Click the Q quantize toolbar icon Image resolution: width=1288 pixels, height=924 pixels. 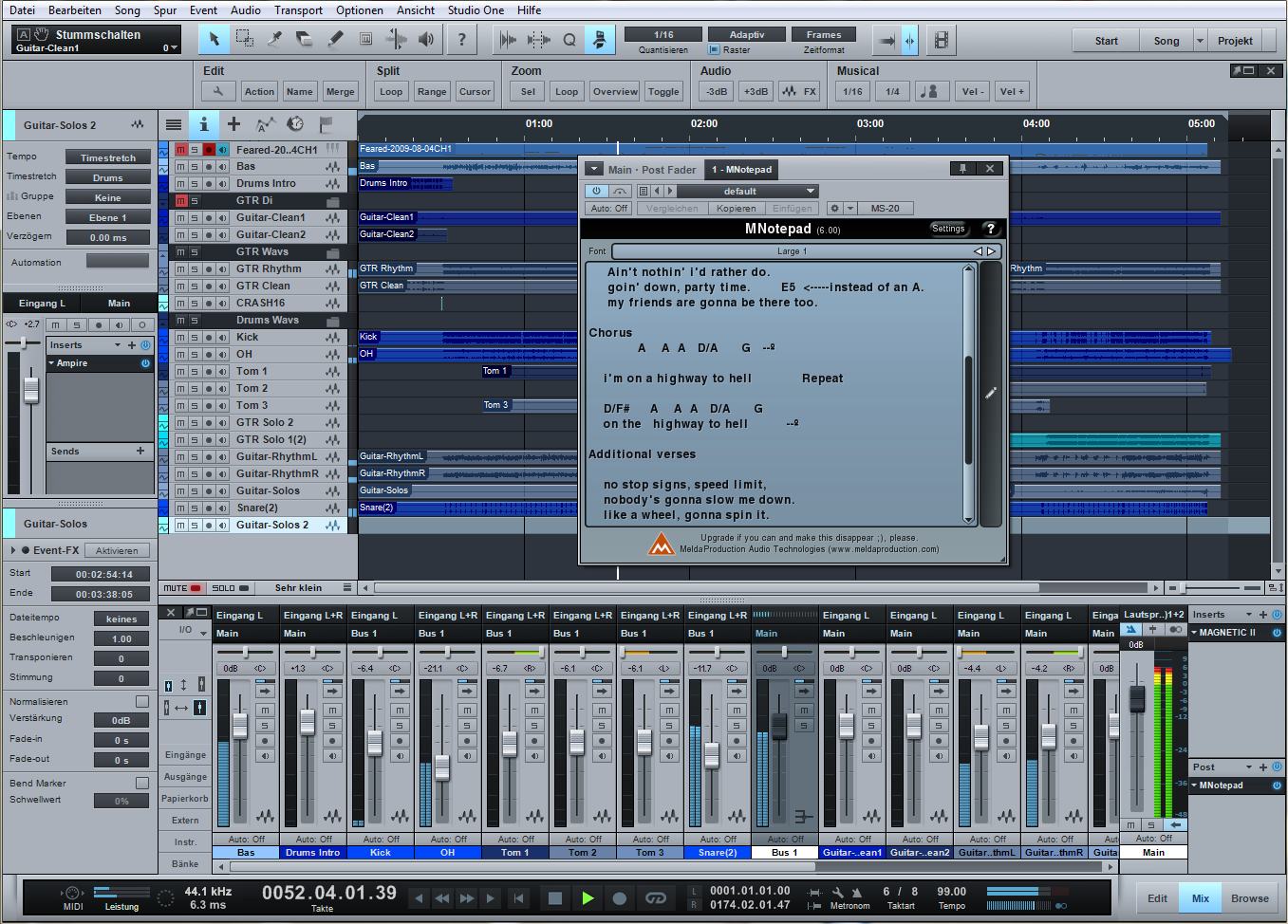tap(569, 40)
